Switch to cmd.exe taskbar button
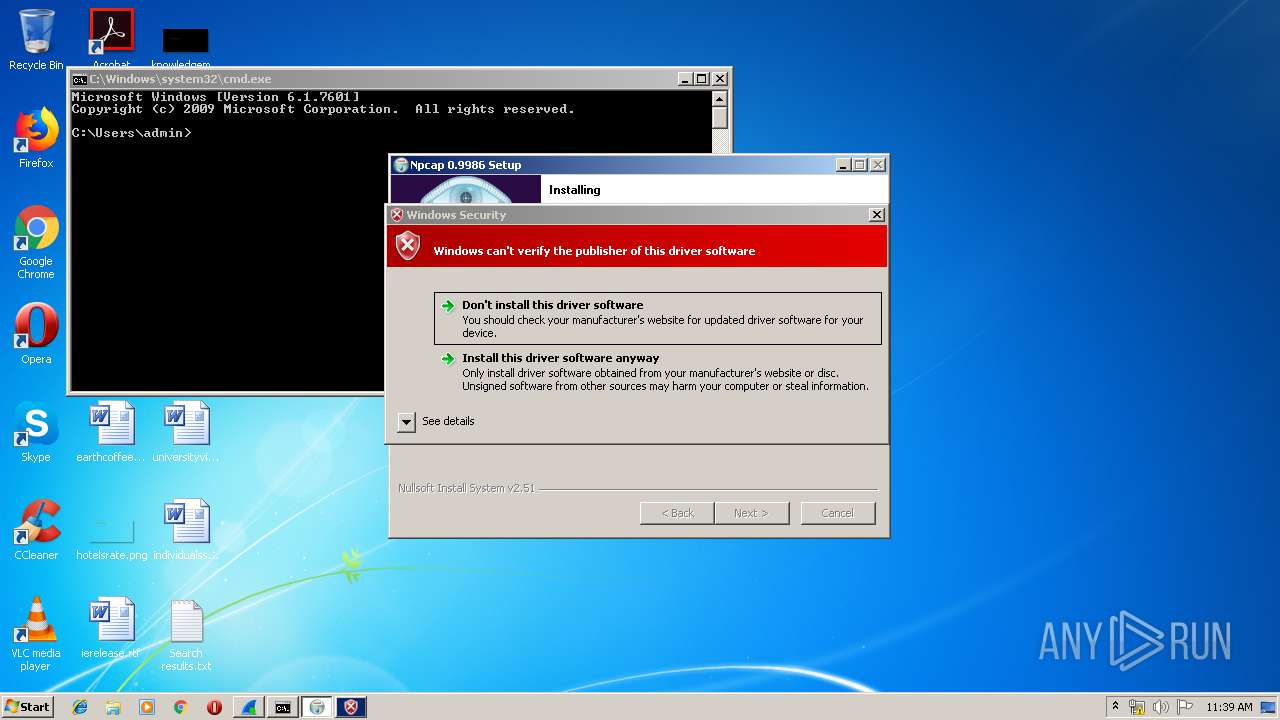Image resolution: width=1280 pixels, height=720 pixels. click(x=283, y=707)
